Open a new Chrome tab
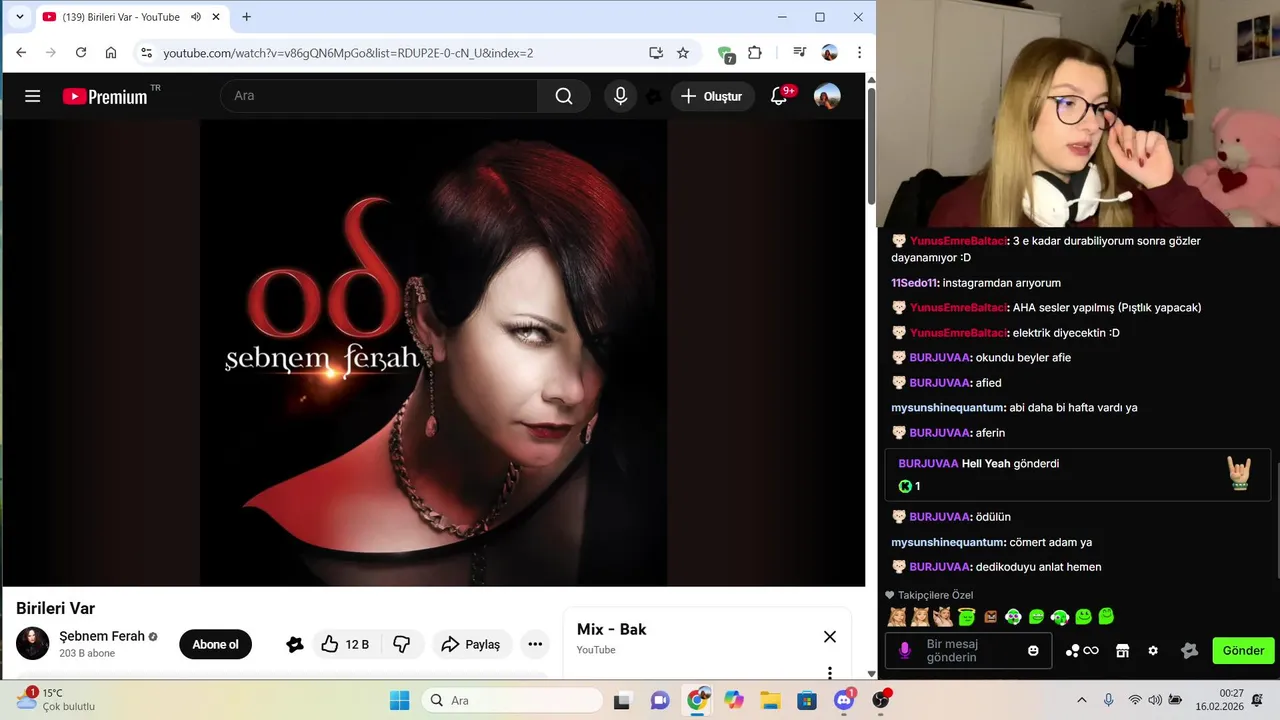Viewport: 1280px width, 720px height. [247, 17]
